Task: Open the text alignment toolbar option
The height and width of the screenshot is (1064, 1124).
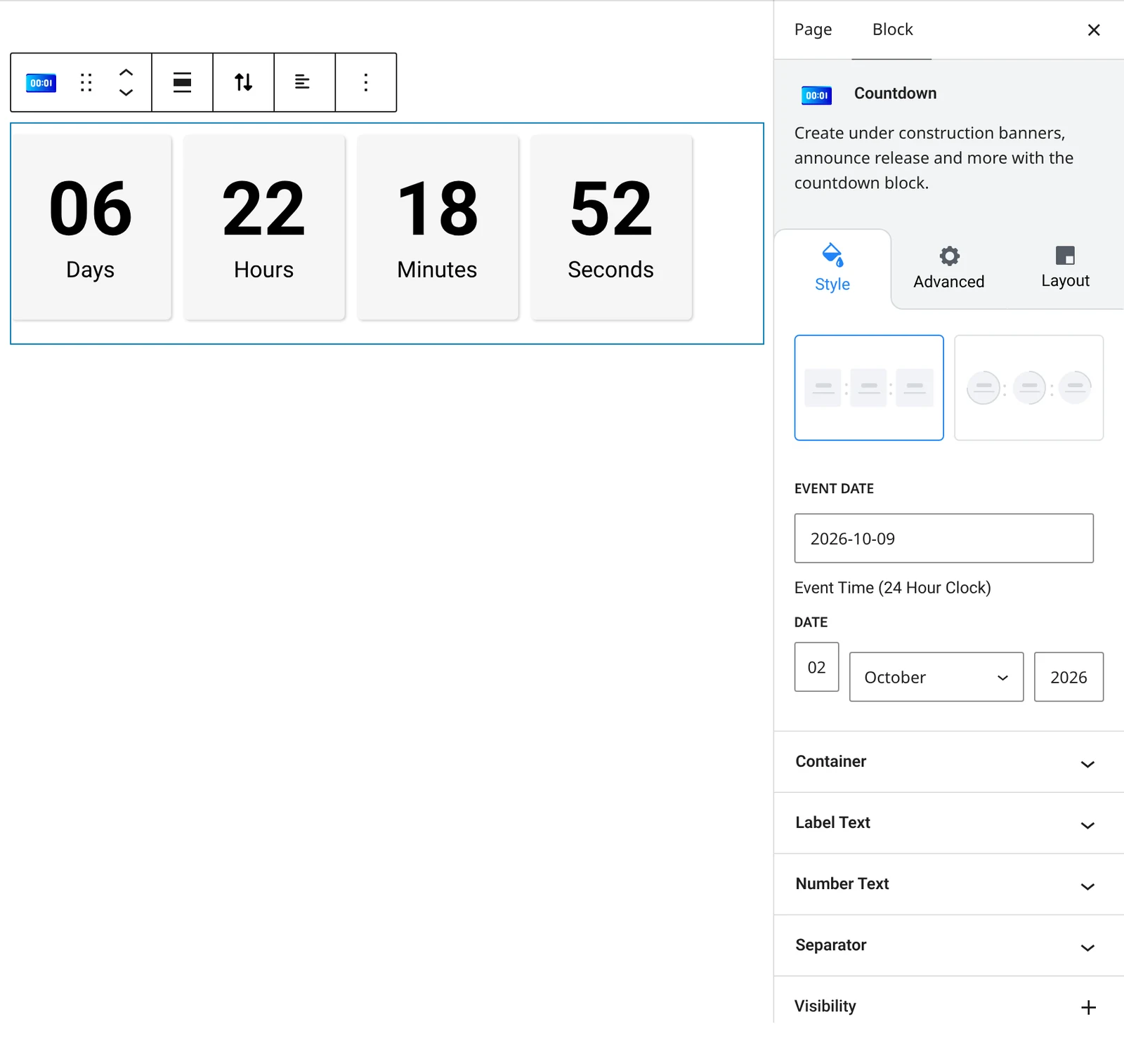Action: pos(303,82)
